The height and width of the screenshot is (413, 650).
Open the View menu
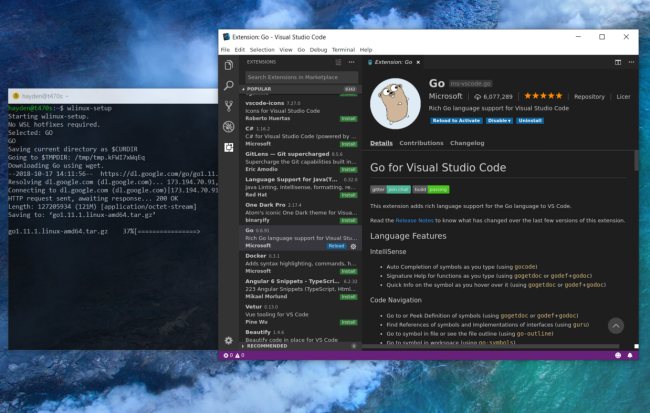click(286, 50)
